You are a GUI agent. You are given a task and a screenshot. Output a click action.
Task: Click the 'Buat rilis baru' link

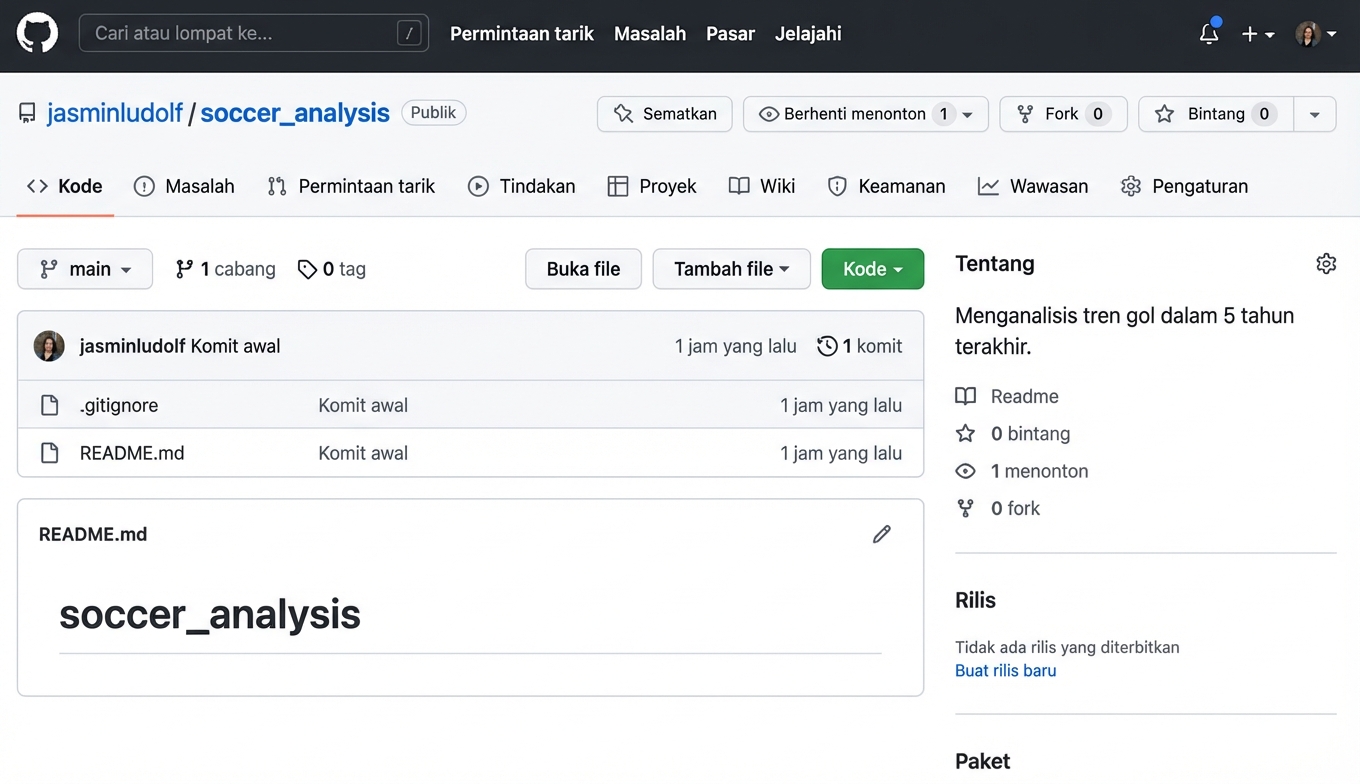tap(1005, 671)
